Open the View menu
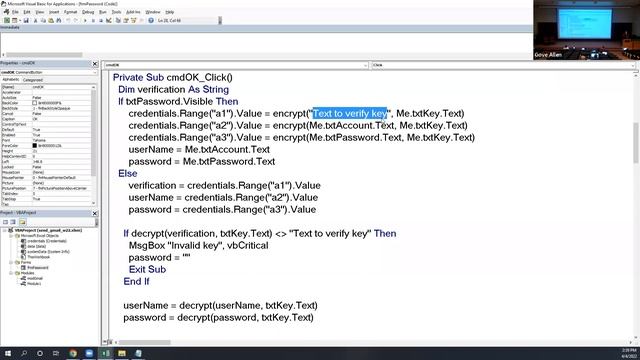640x360 pixels. click(x=40, y=12)
